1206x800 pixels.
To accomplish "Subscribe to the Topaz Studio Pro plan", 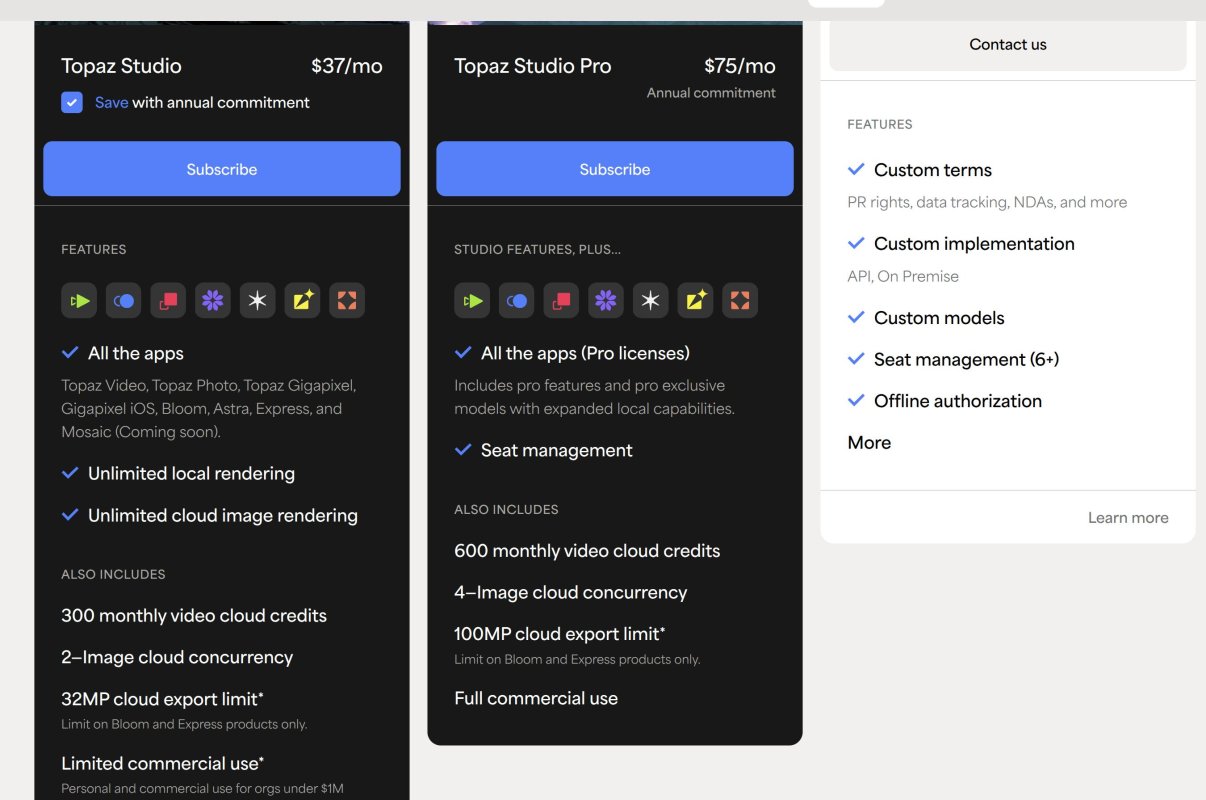I will tap(614, 168).
